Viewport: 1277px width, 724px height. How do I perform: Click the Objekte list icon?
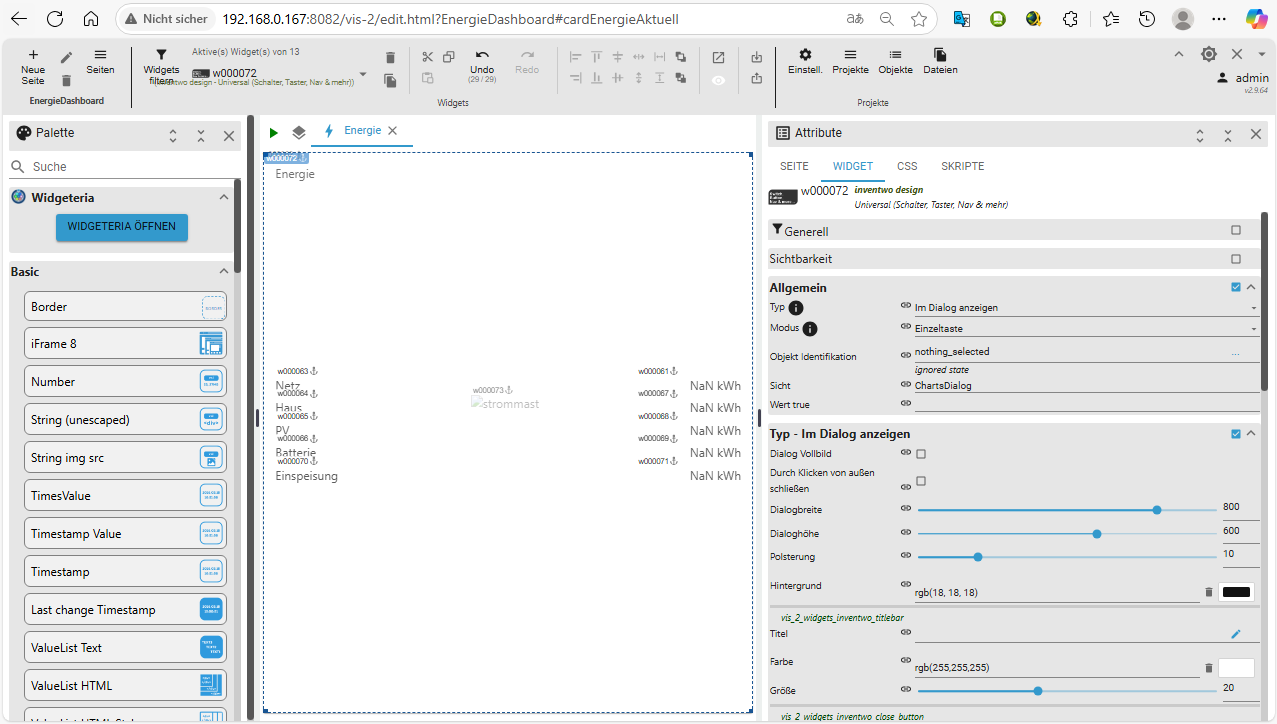click(x=895, y=55)
